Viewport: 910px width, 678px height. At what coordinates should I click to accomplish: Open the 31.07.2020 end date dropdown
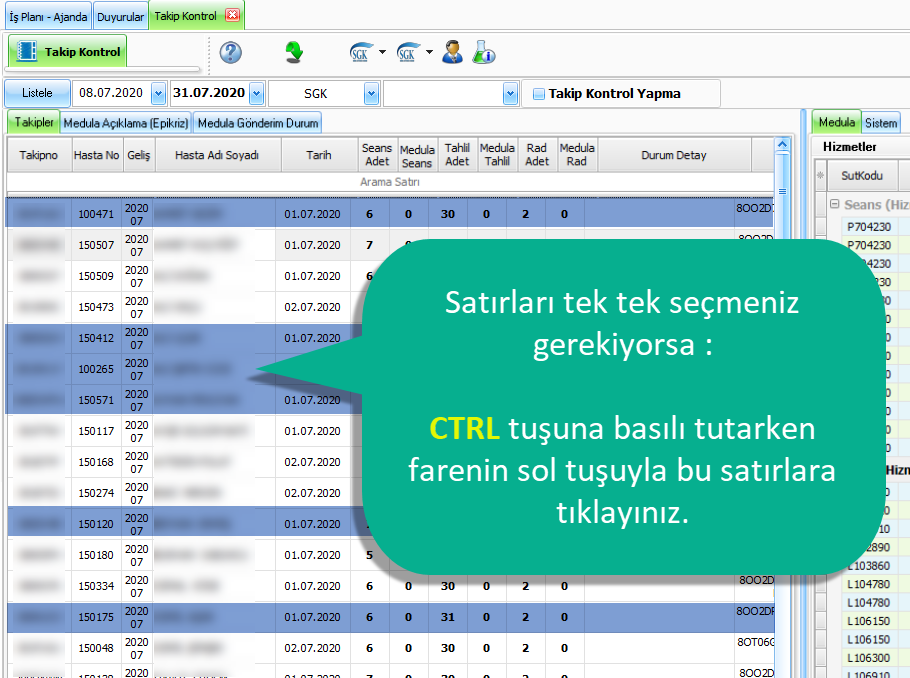(257, 93)
